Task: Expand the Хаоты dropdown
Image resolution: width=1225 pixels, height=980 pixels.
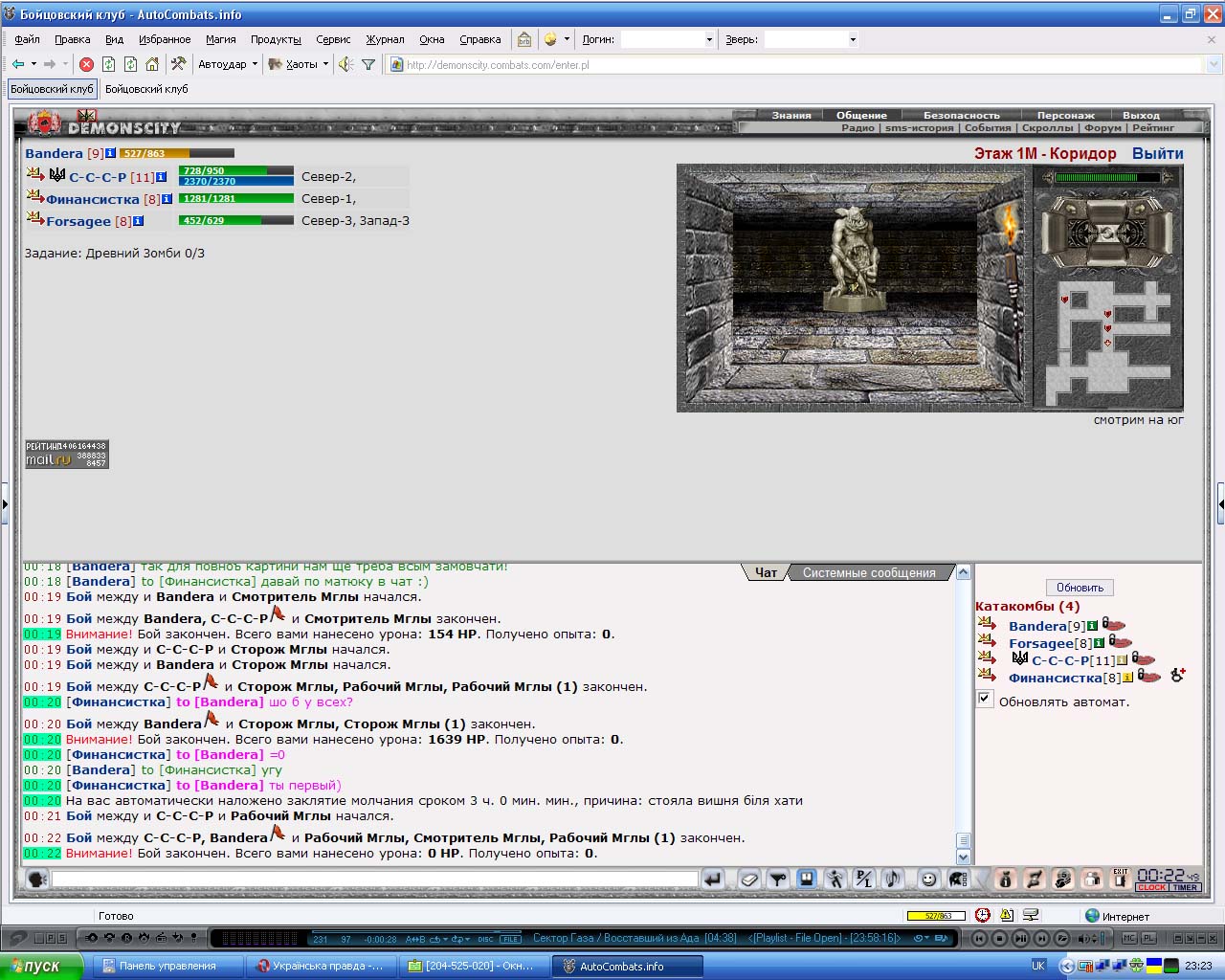Action: click(x=325, y=64)
